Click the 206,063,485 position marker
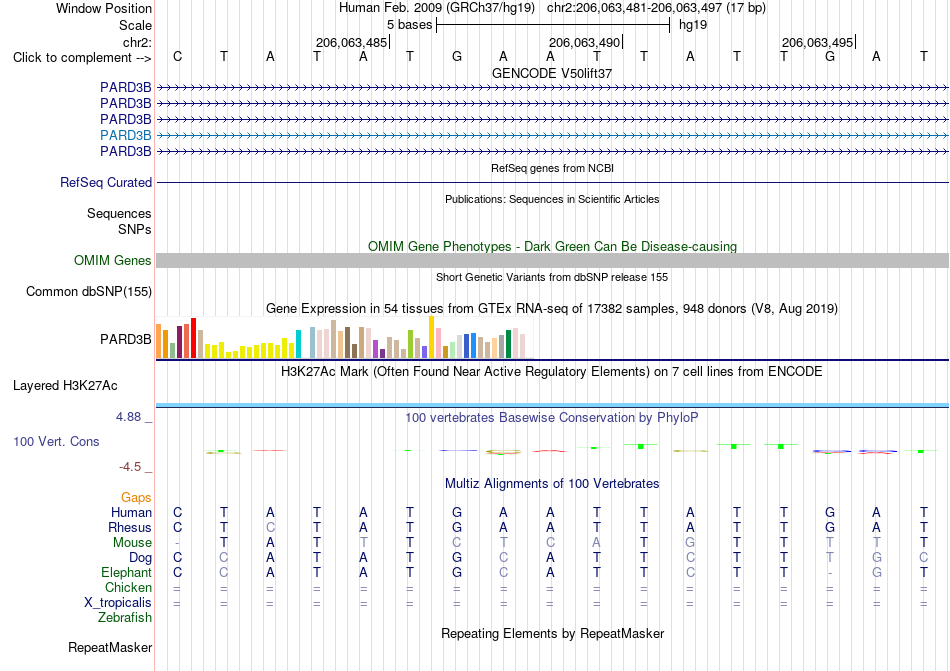Image resolution: width=950 pixels, height=671 pixels. point(351,42)
